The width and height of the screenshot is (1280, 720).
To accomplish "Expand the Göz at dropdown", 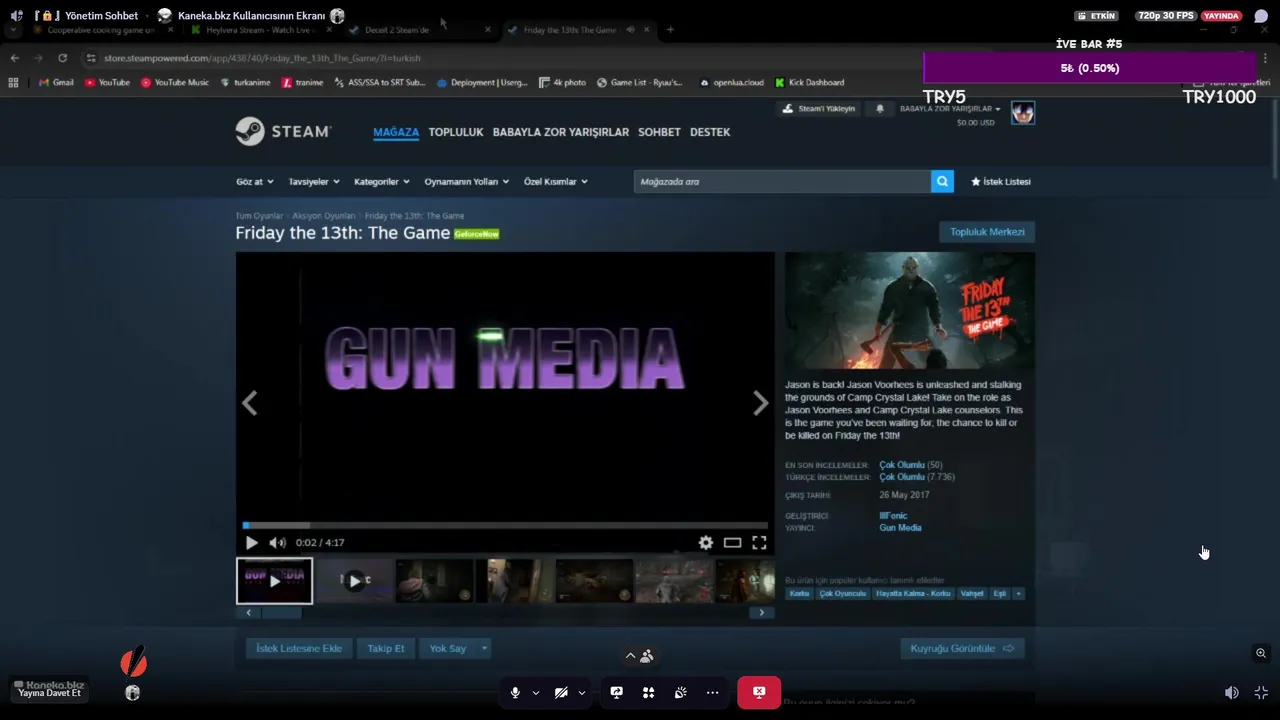I will (x=255, y=182).
